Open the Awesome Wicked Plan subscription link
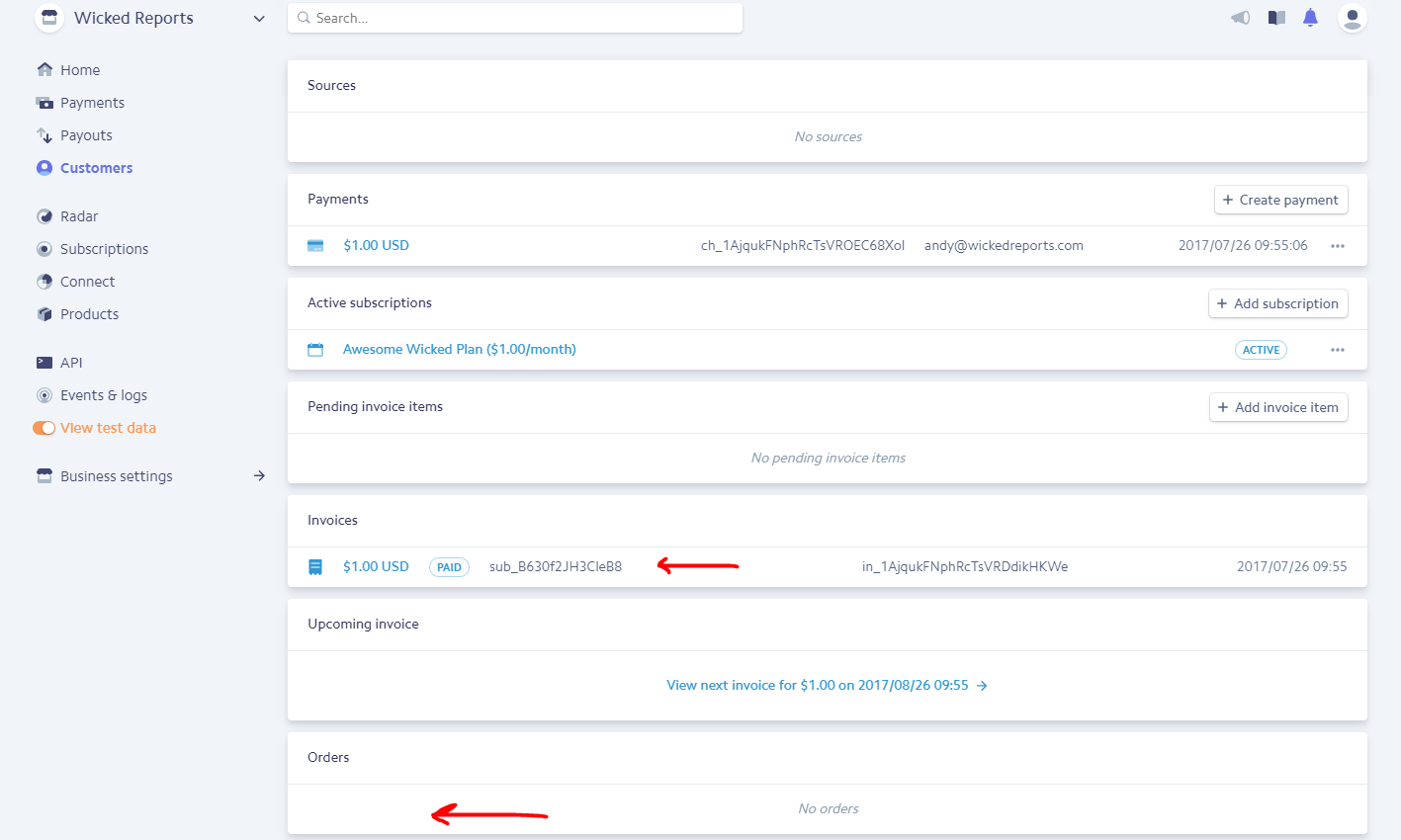 (x=459, y=349)
